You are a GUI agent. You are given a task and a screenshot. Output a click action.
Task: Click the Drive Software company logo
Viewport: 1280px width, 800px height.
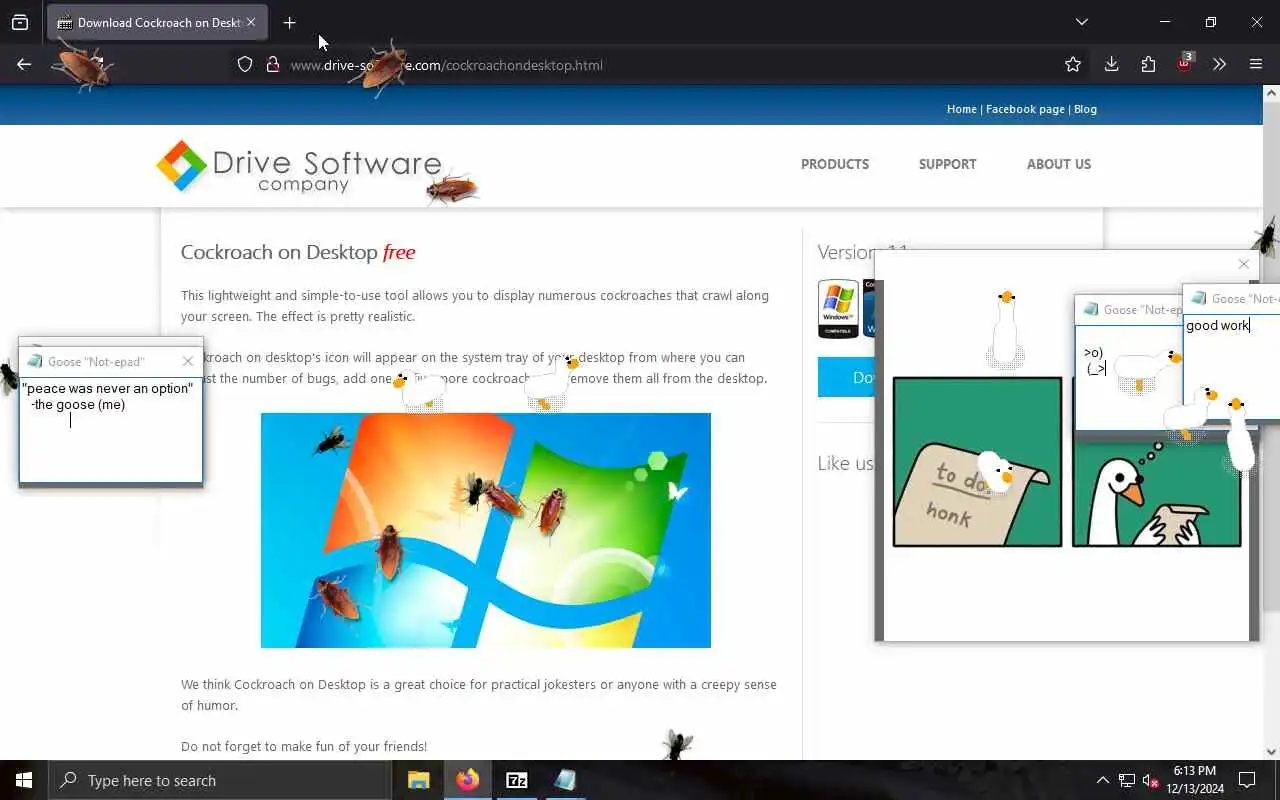tap(298, 167)
